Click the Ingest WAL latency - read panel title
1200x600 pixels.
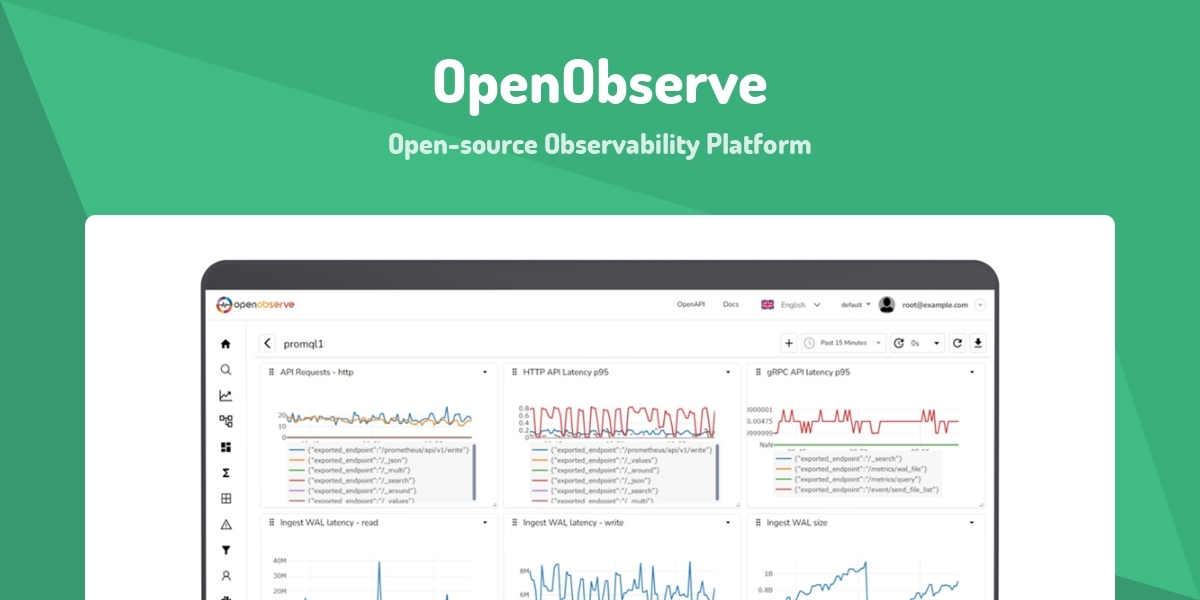pyautogui.click(x=329, y=522)
